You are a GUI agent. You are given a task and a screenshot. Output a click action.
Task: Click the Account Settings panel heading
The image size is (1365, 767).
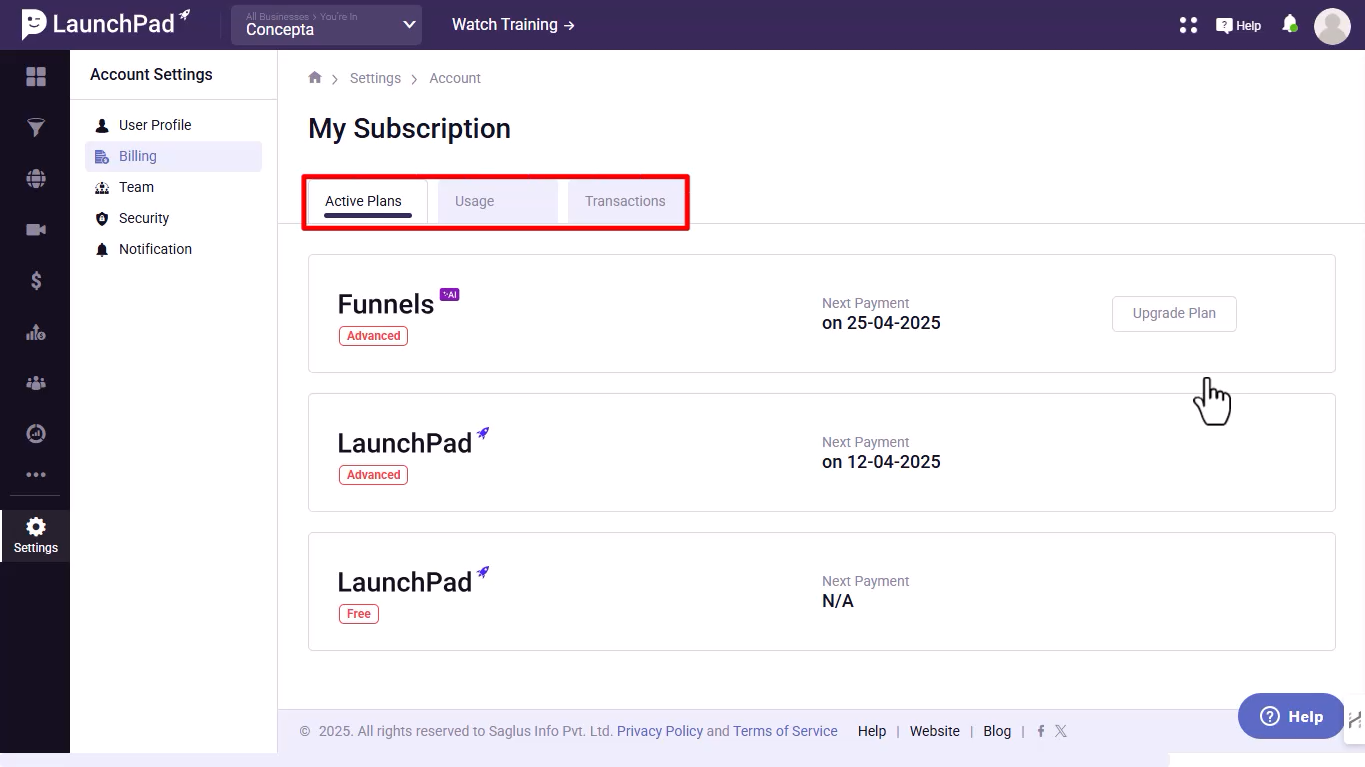pyautogui.click(x=151, y=74)
